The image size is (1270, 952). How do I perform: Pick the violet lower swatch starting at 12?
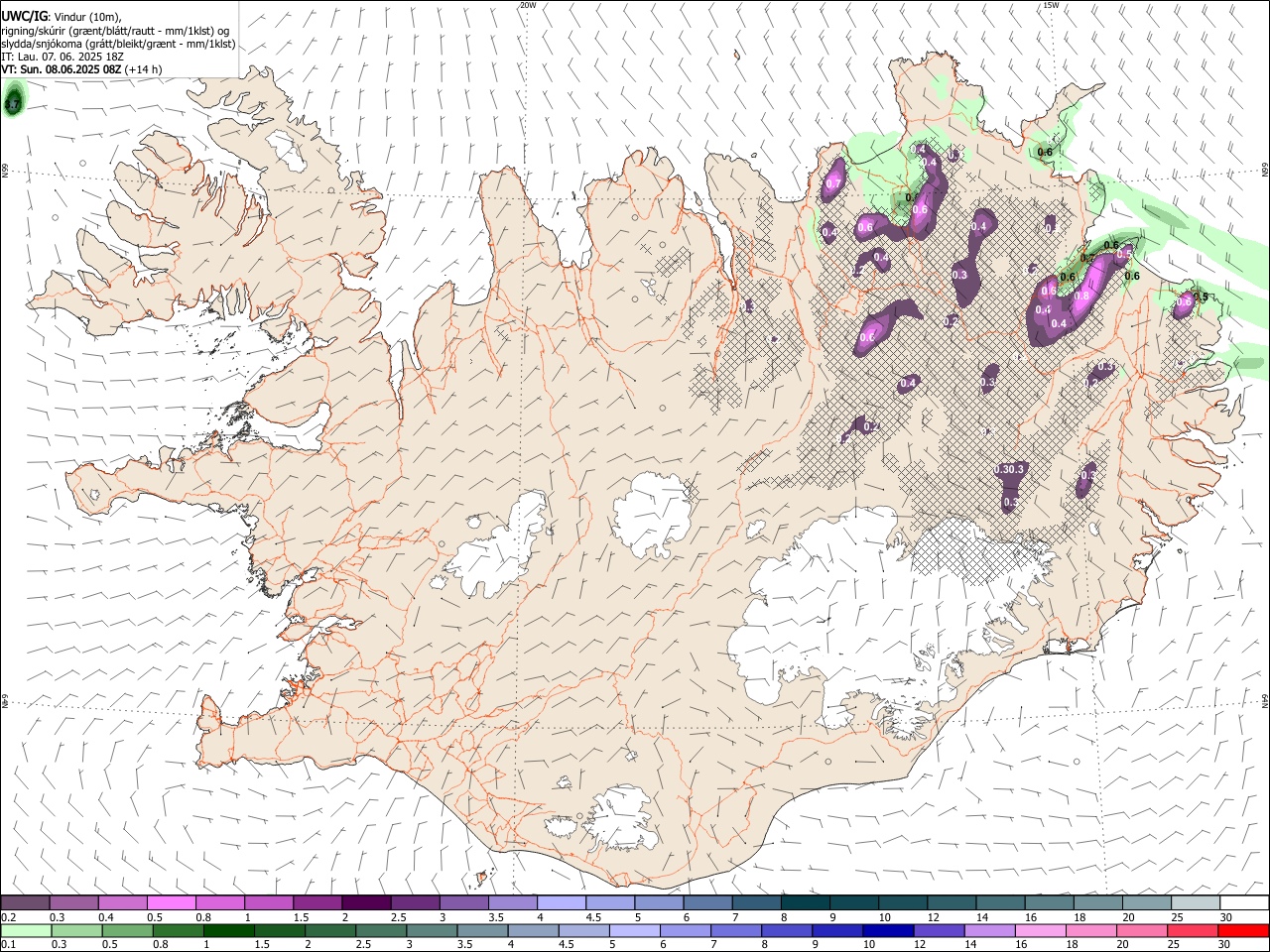938,930
